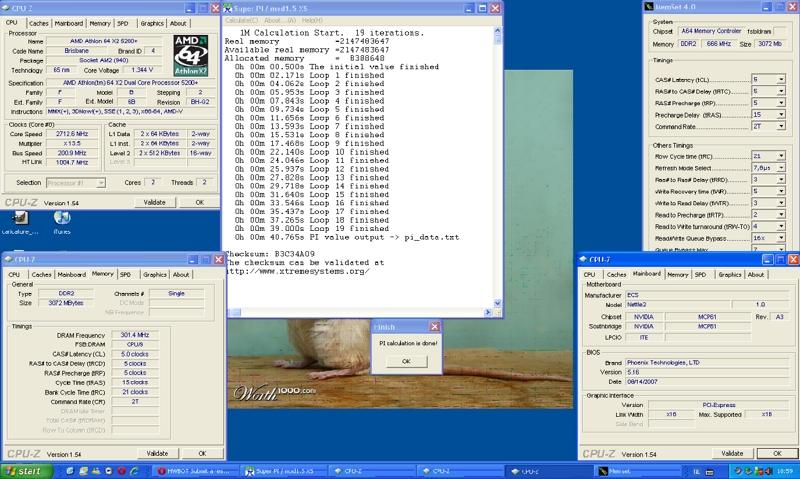Click OK in the Finish dialog

pyautogui.click(x=406, y=361)
